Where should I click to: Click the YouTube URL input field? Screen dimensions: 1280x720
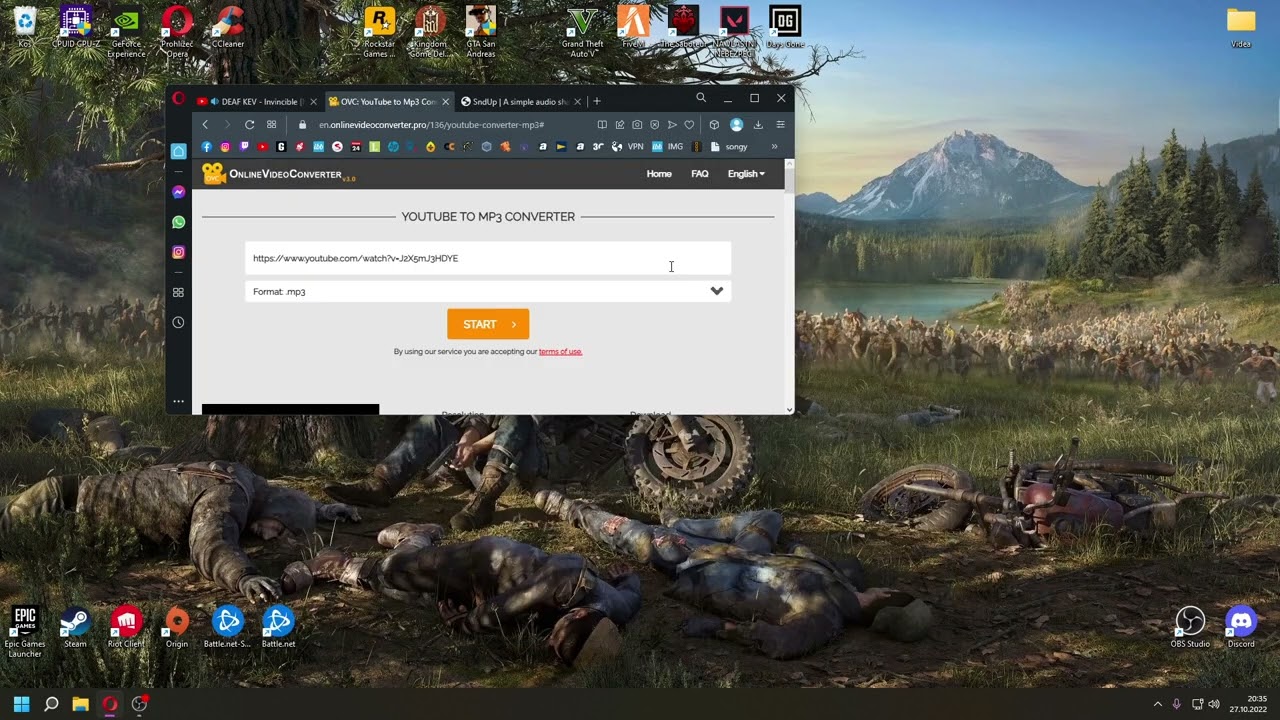[488, 258]
